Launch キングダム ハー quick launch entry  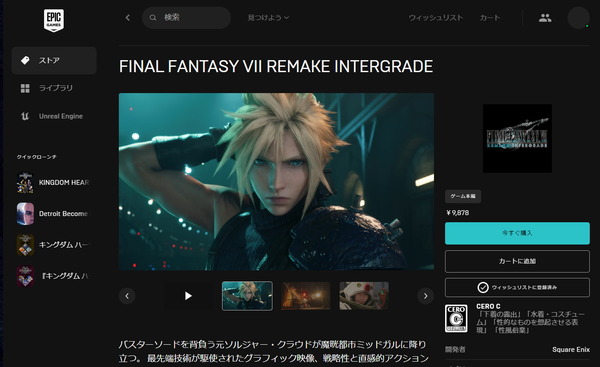point(53,245)
